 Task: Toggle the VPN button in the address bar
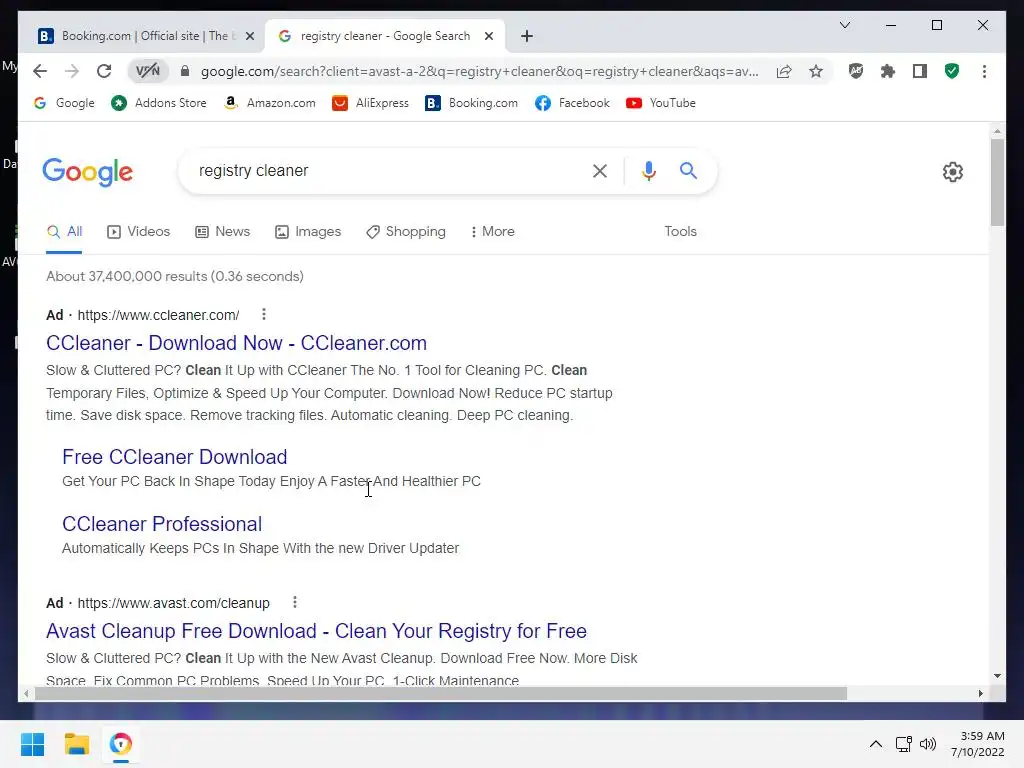point(148,71)
